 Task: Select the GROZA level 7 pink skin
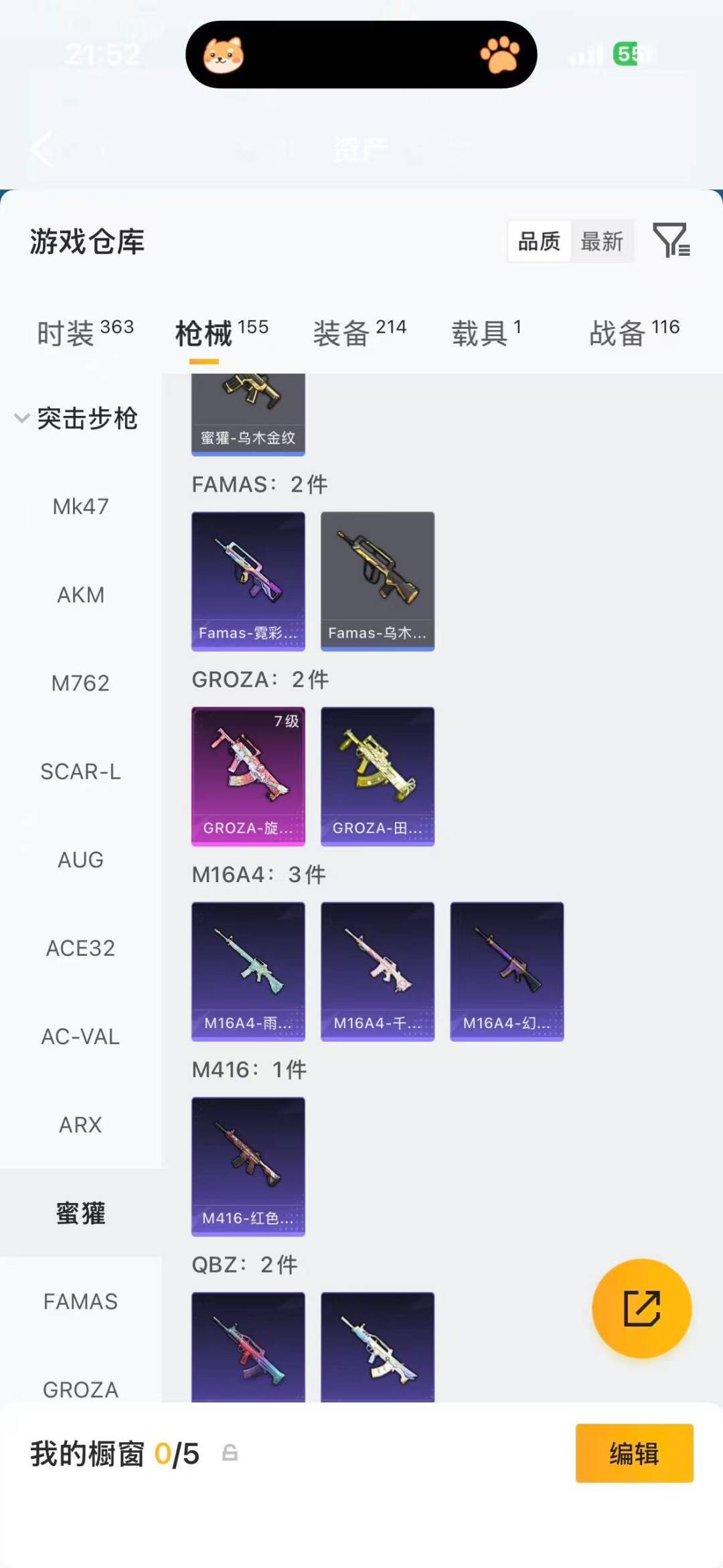(248, 776)
